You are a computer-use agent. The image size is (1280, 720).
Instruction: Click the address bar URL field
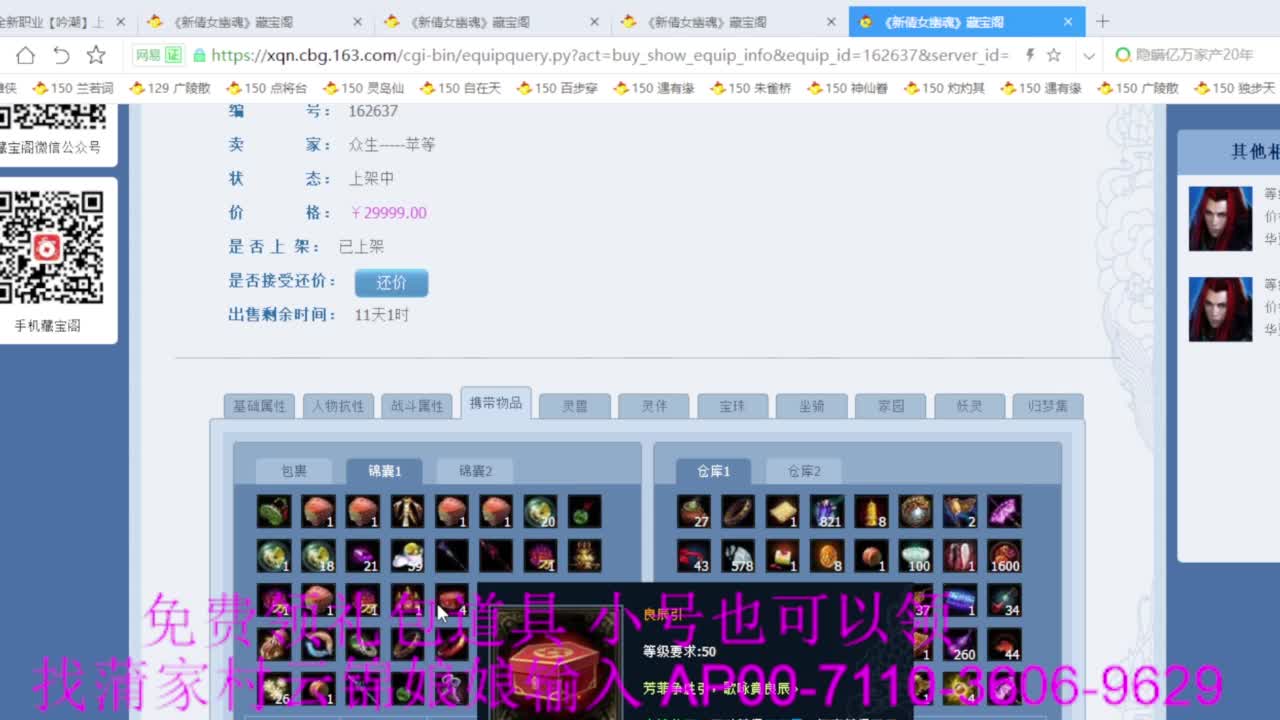click(610, 56)
